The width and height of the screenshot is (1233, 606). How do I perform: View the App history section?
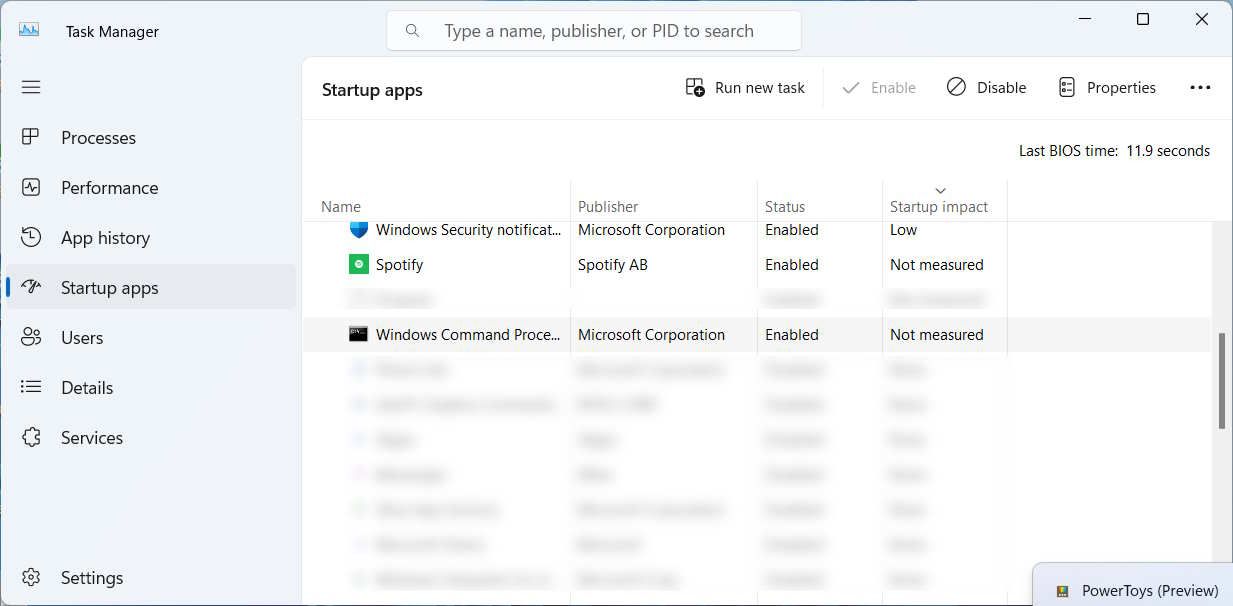[x=104, y=237]
